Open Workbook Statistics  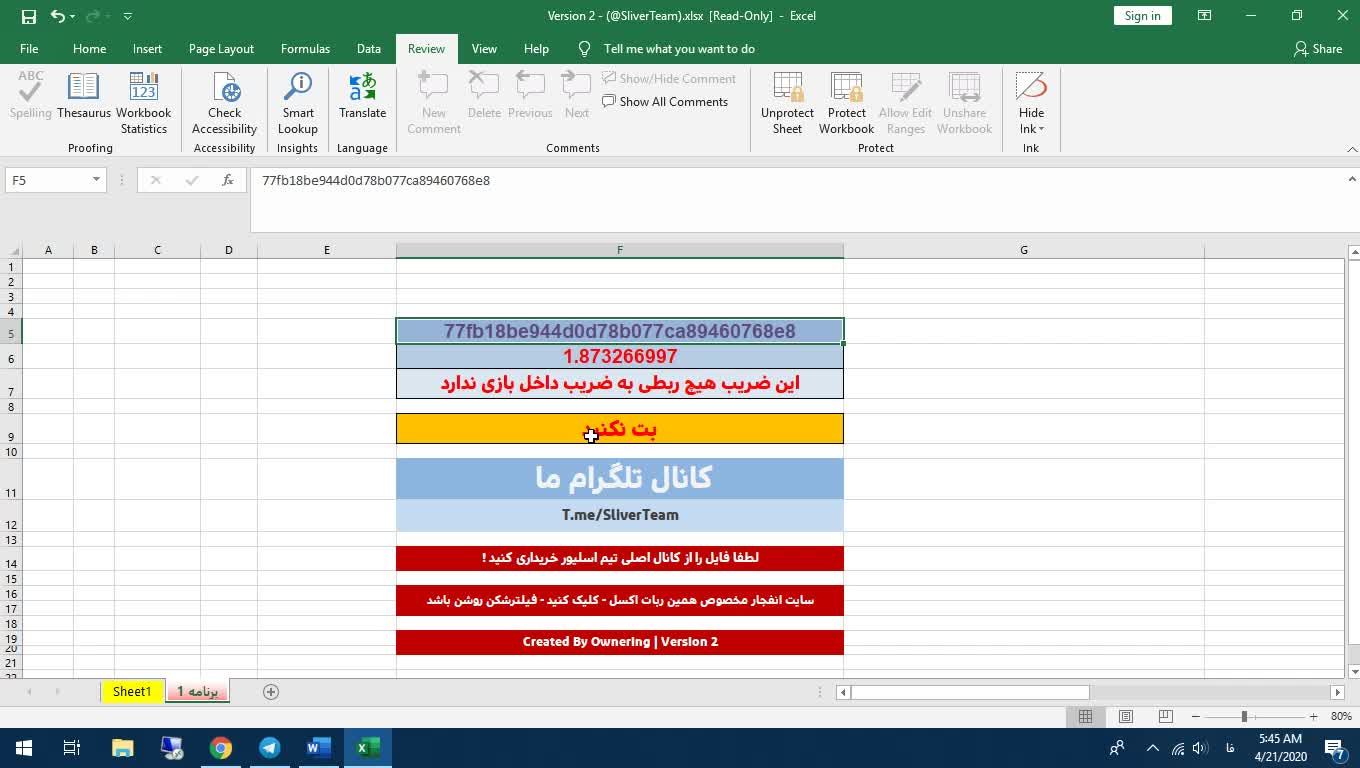coord(144,102)
